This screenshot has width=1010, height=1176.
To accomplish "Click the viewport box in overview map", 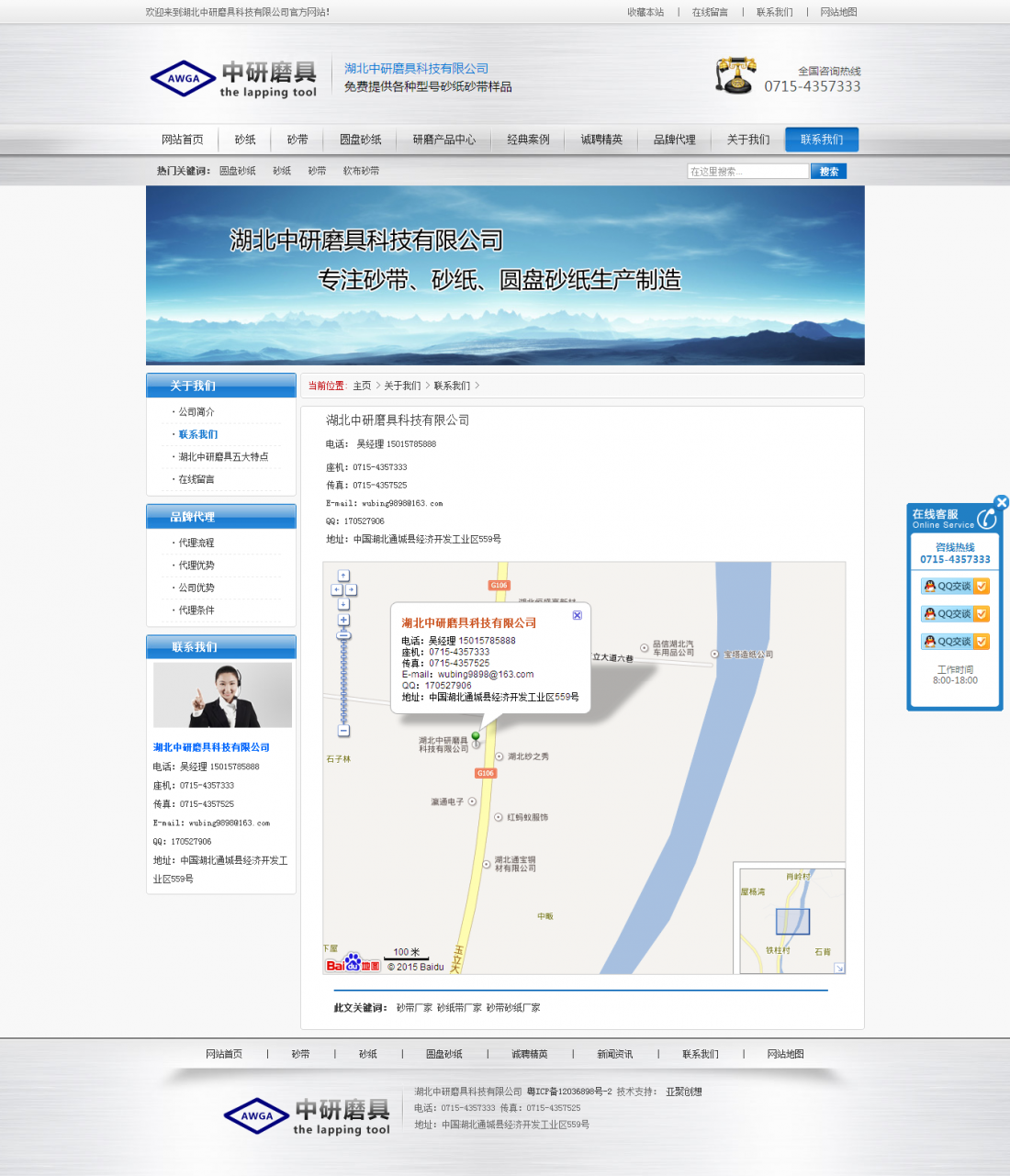I will tap(792, 921).
